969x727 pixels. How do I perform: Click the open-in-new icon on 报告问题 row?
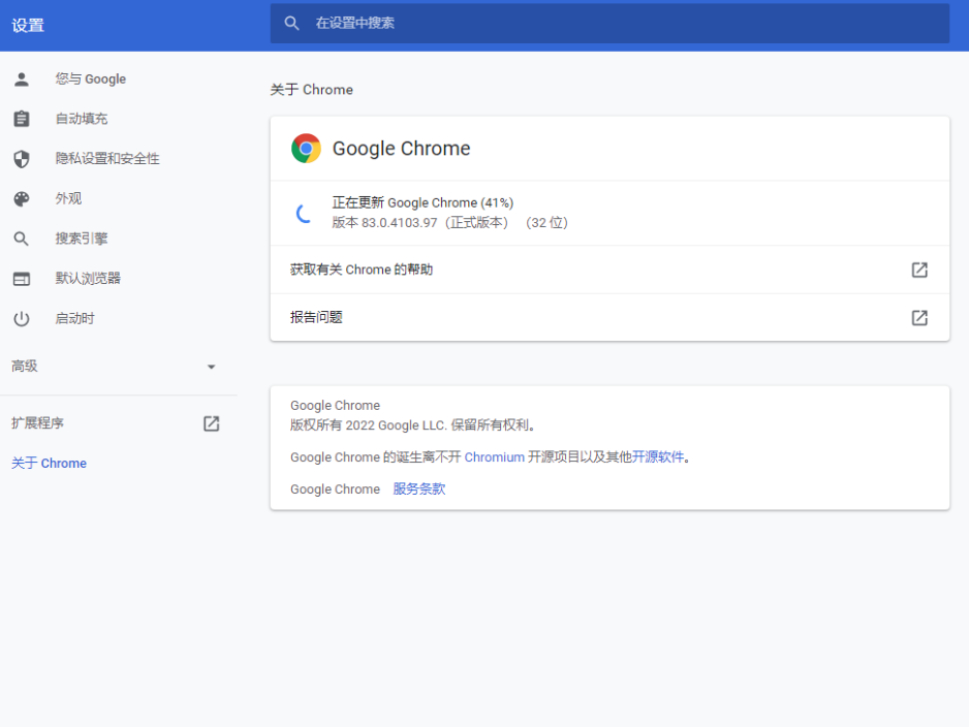pyautogui.click(x=920, y=318)
